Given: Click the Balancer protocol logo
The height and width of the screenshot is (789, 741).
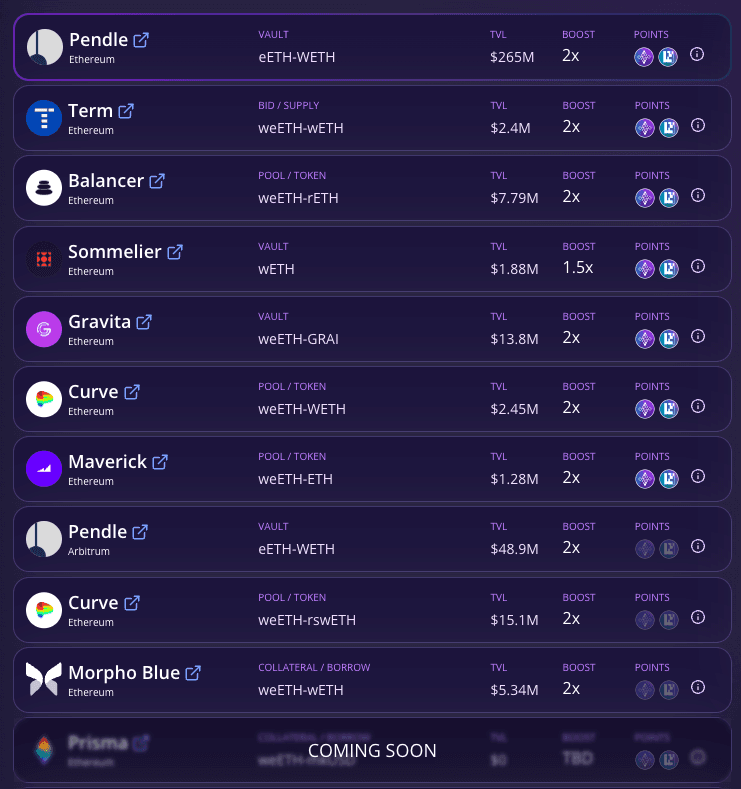Looking at the screenshot, I should [44, 188].
